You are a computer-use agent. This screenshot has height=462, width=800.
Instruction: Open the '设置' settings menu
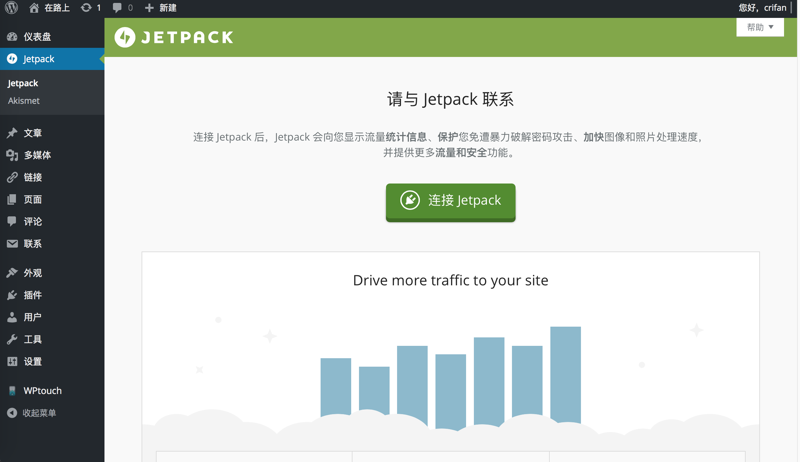pyautogui.click(x=52, y=362)
